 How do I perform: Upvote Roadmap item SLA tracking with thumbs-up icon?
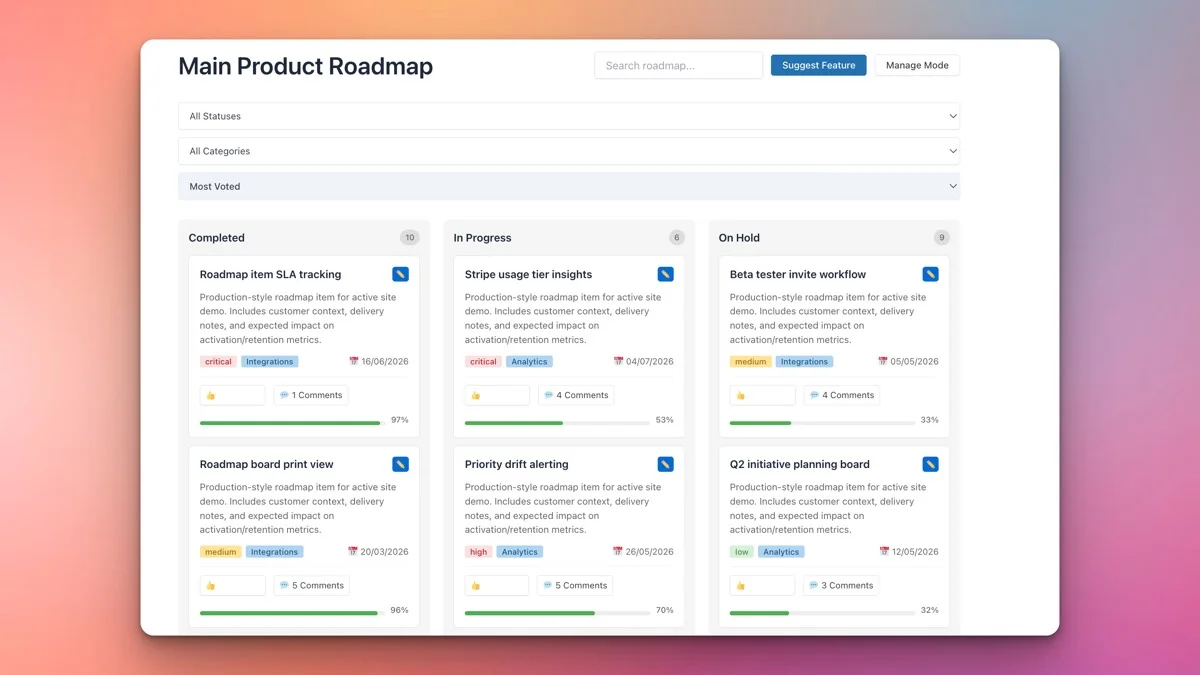(x=212, y=394)
